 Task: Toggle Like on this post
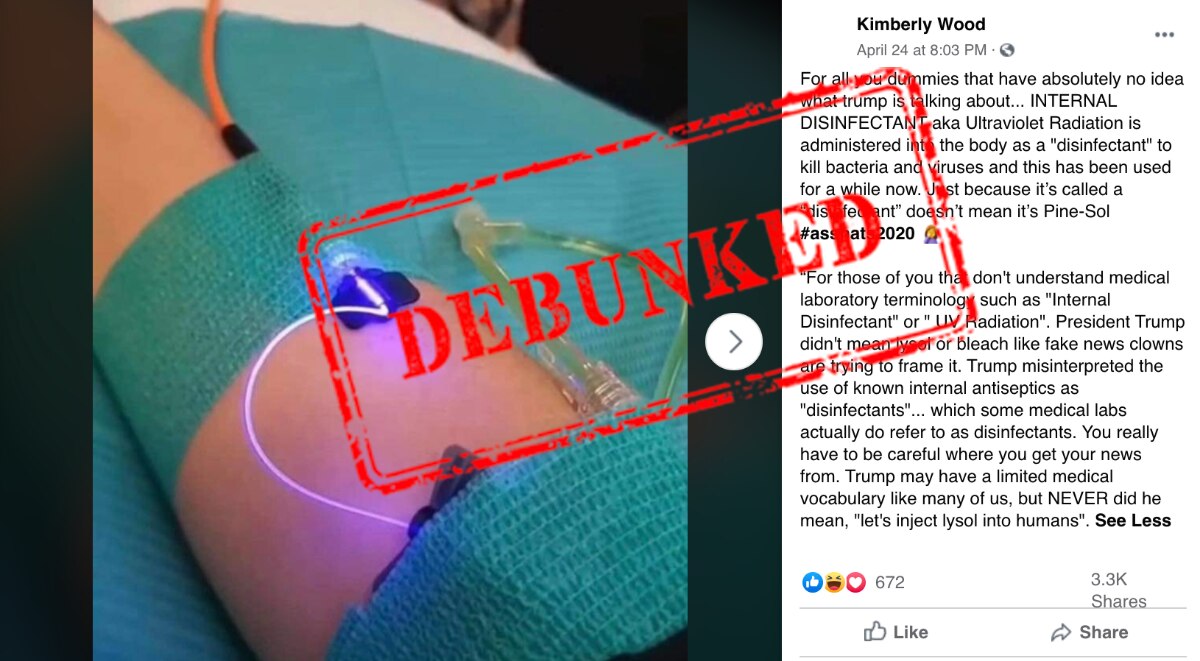tap(896, 632)
